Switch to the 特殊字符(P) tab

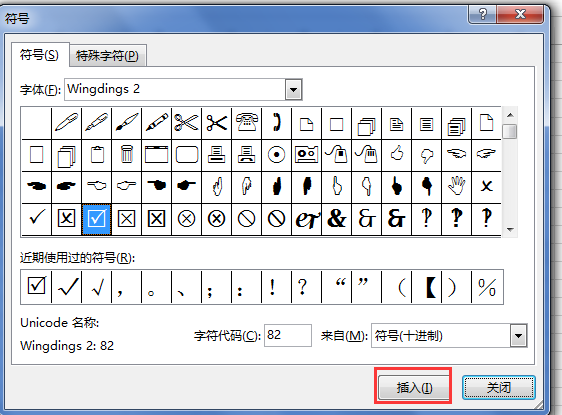click(108, 56)
